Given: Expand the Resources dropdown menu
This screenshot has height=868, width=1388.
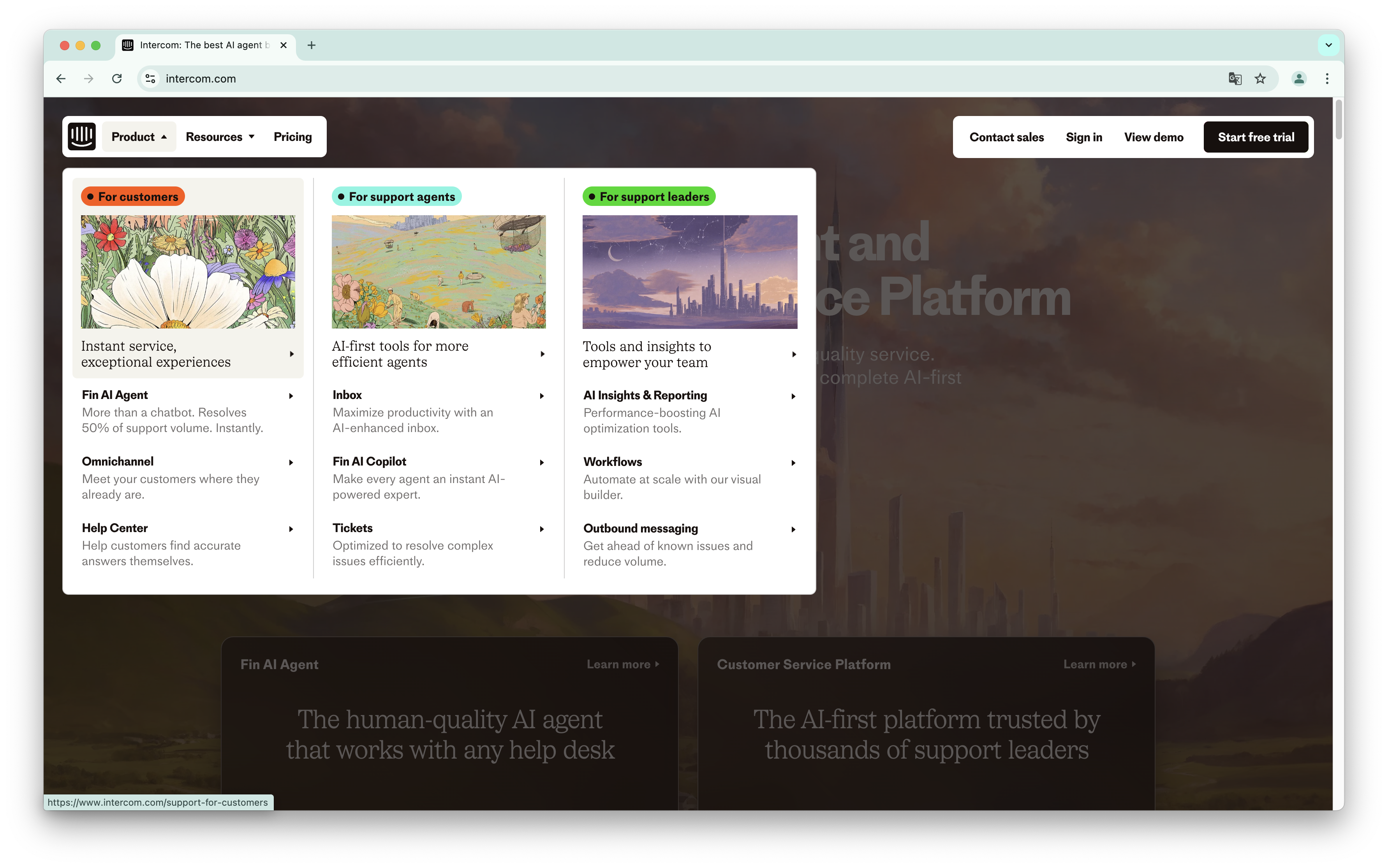Looking at the screenshot, I should pos(220,137).
